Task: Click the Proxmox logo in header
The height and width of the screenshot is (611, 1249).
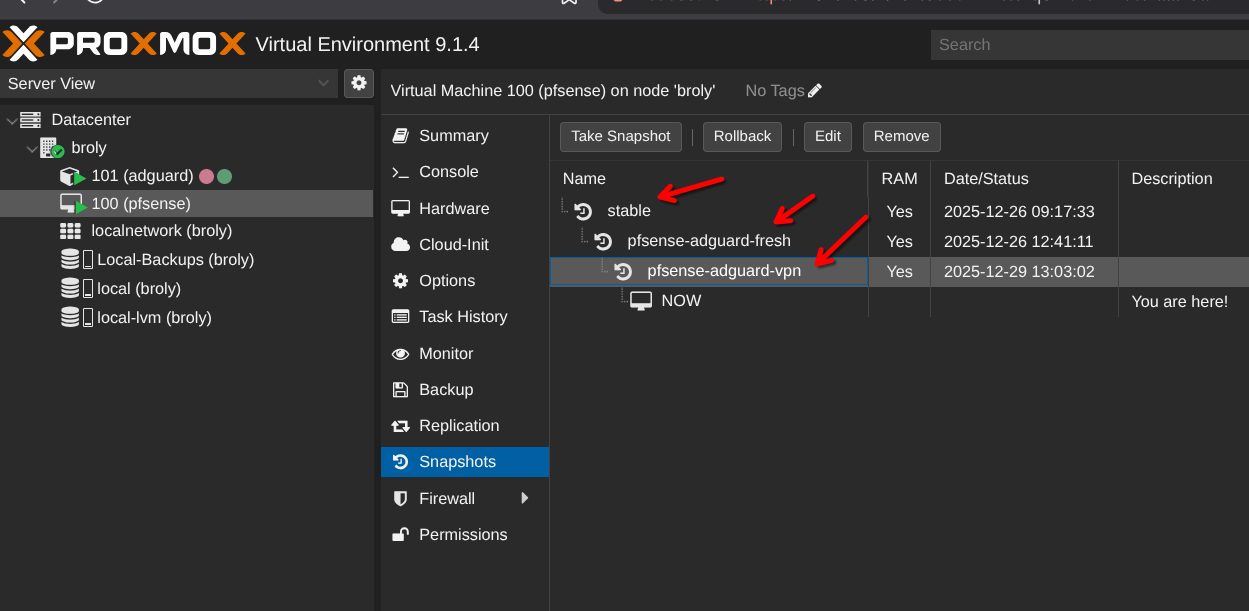Action: [124, 44]
